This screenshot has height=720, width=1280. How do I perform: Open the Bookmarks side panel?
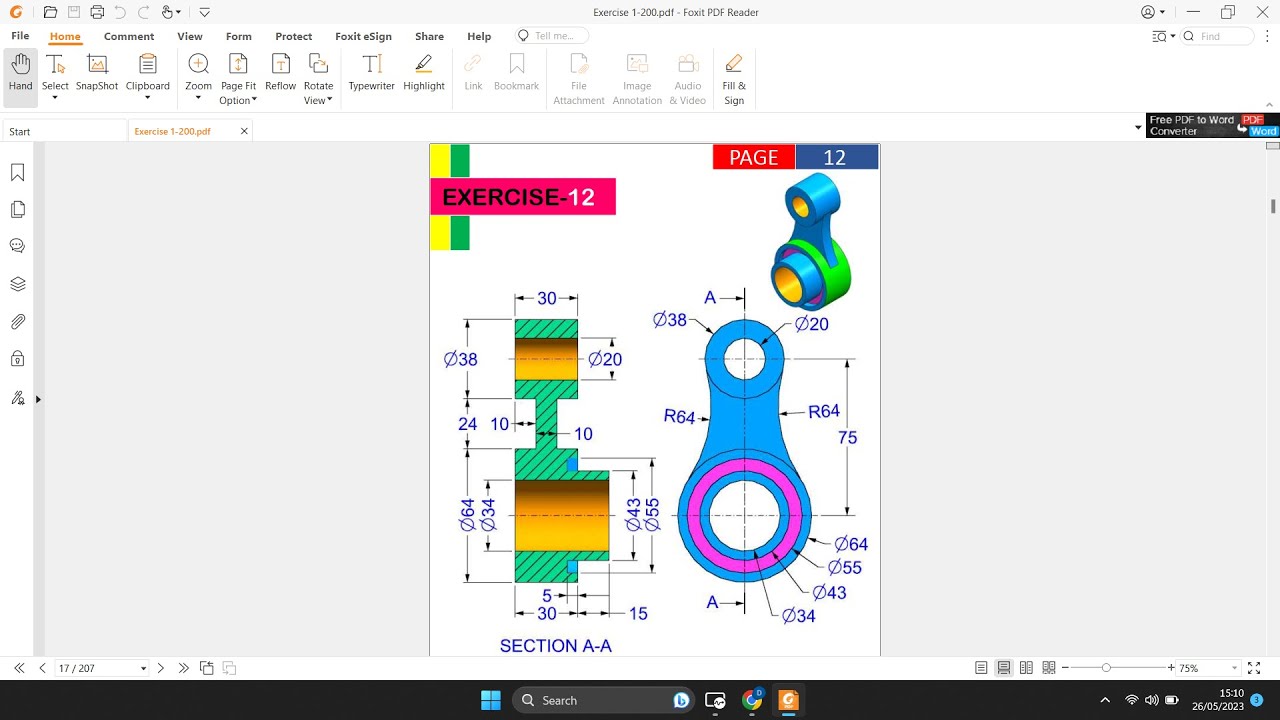17,173
